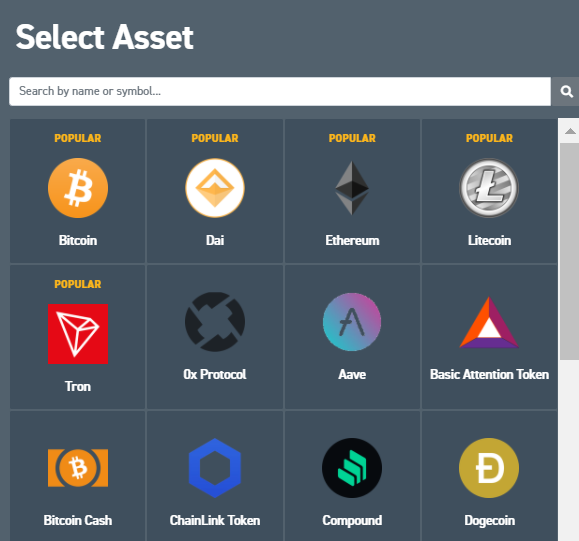579x541 pixels.
Task: Click the ChainLink Token text label
Action: 215,520
